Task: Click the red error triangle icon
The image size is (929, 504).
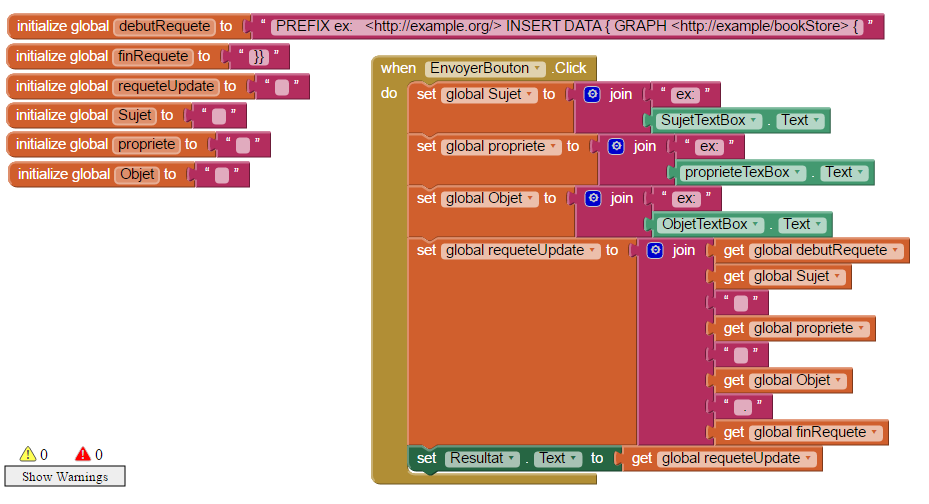Action: click(83, 454)
